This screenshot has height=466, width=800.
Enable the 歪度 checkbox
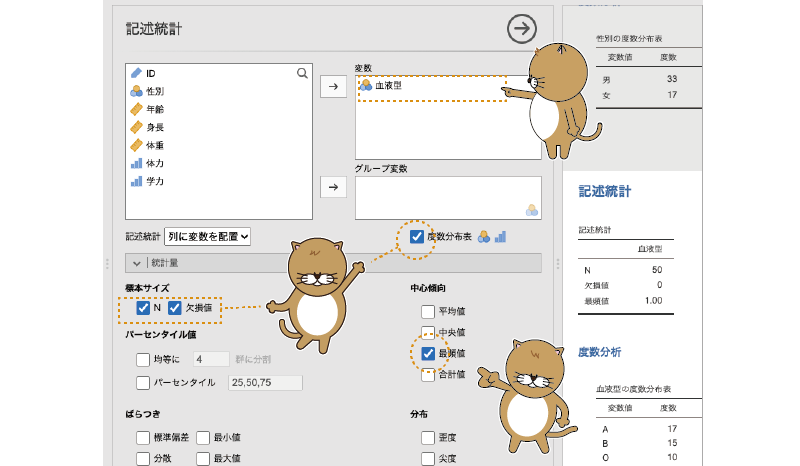tap(428, 437)
